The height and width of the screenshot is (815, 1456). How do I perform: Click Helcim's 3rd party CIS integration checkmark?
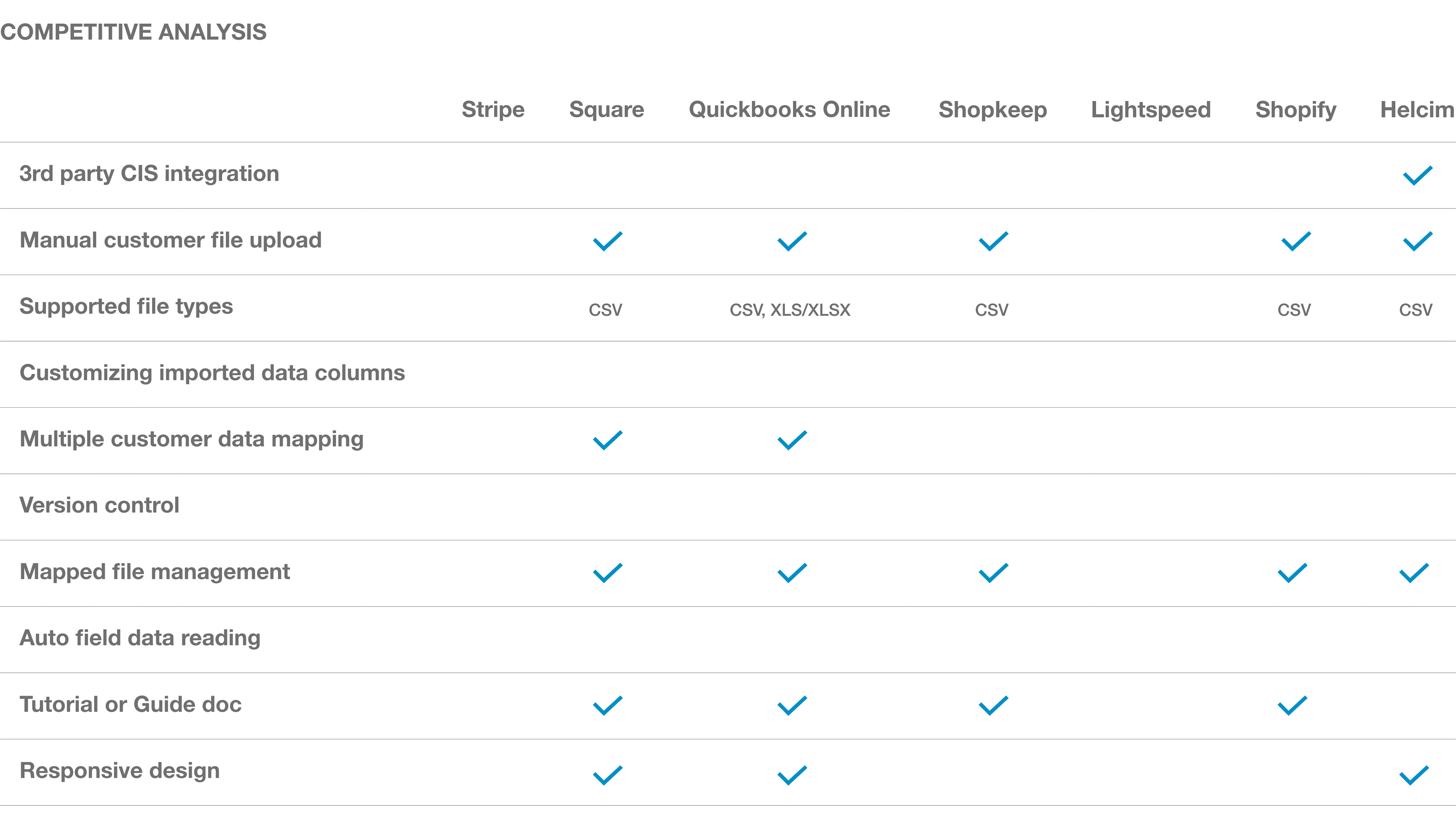point(1418,175)
